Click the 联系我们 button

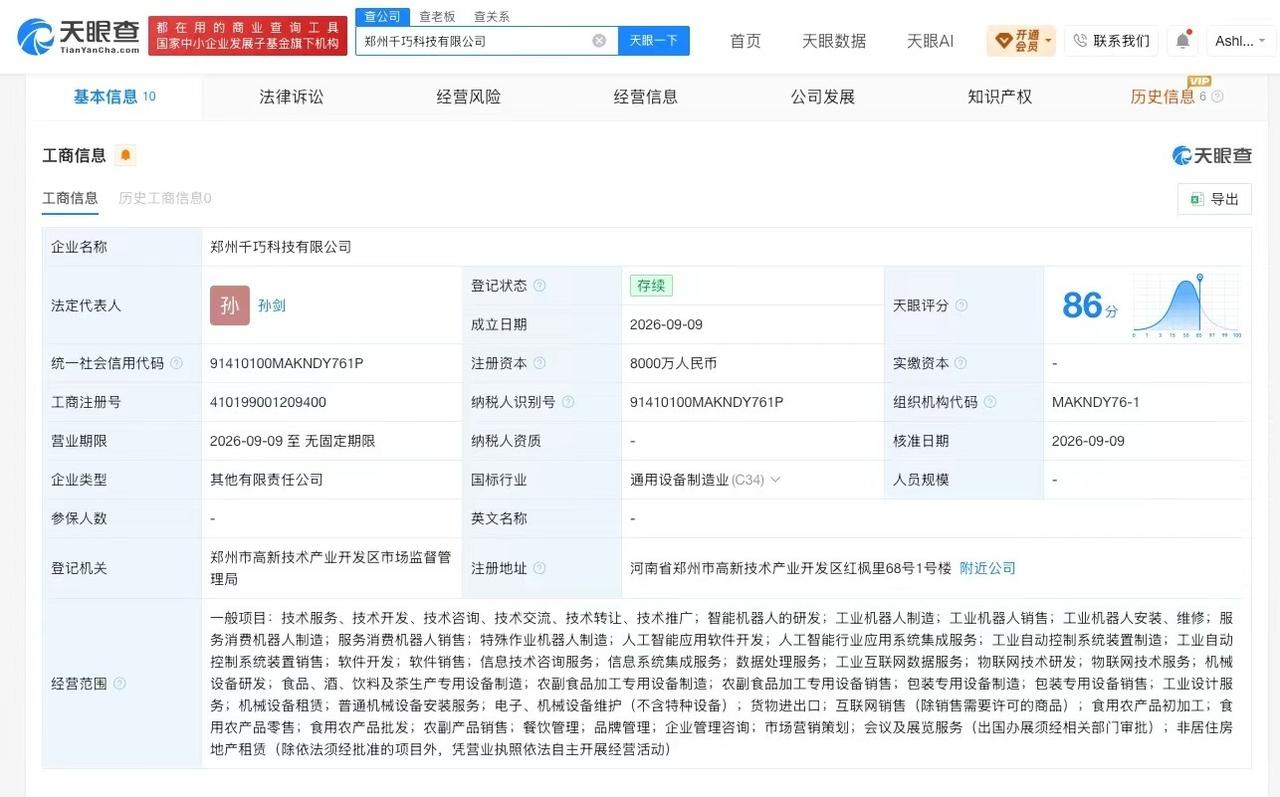coord(1111,41)
